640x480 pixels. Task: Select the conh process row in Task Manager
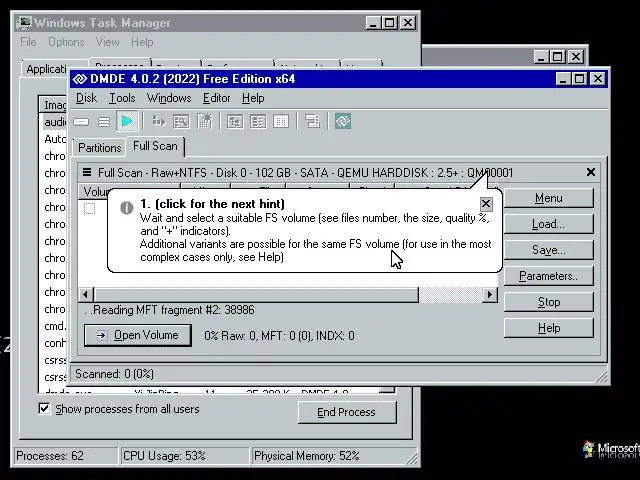[55, 343]
